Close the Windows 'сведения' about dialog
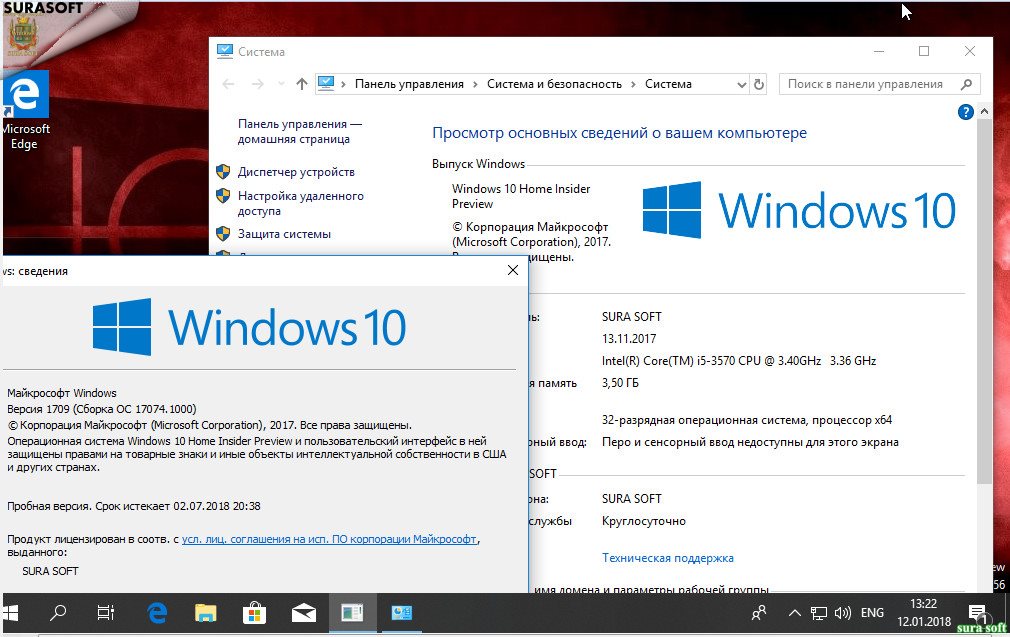This screenshot has width=1010, height=637. coord(513,271)
